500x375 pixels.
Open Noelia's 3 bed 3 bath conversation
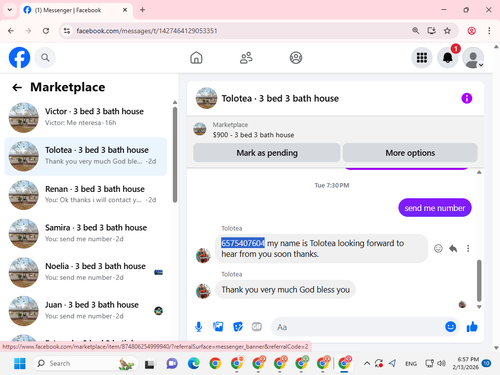pos(86,272)
